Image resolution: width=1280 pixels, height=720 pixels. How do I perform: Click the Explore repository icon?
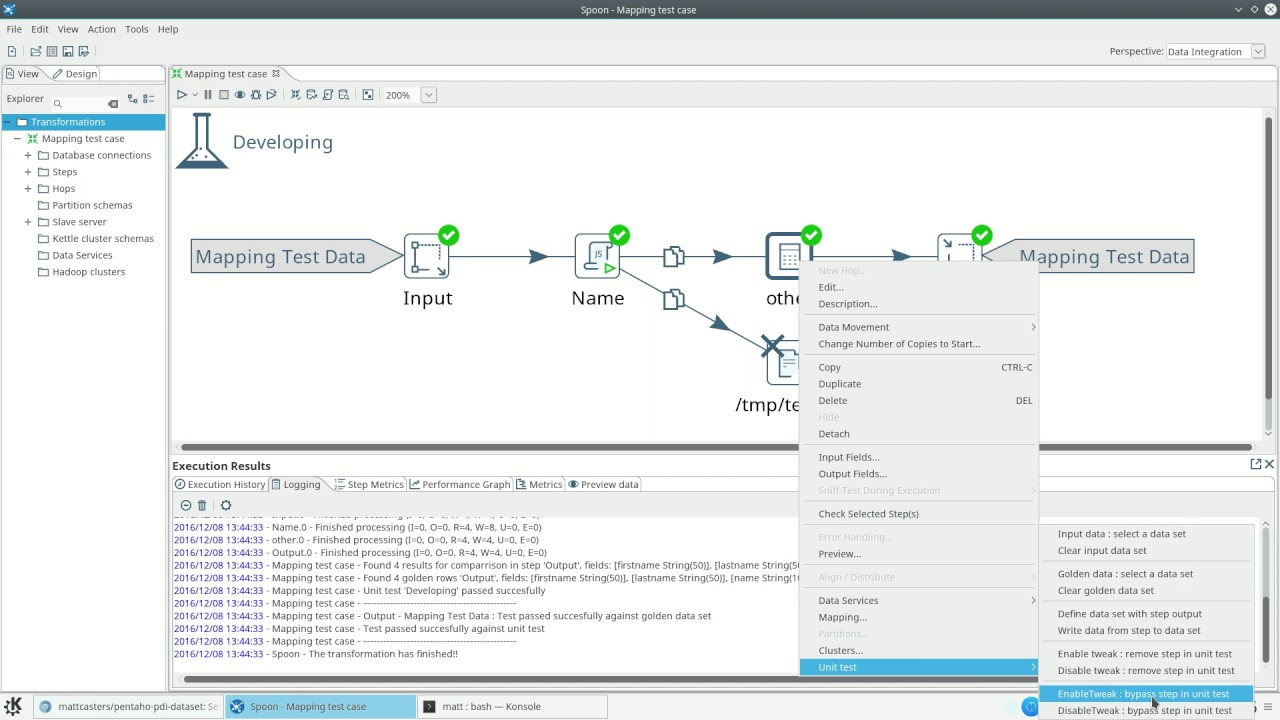pyautogui.click(x=52, y=51)
